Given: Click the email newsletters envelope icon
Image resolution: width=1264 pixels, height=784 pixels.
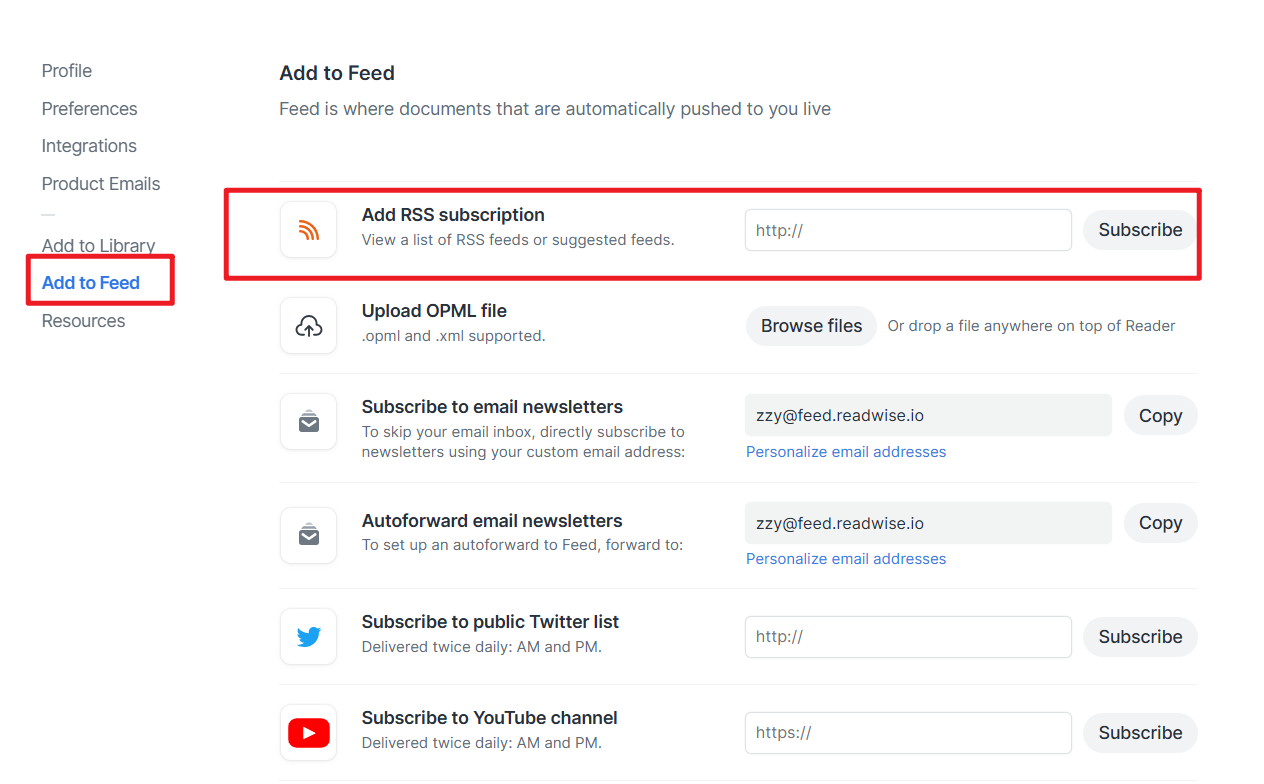Looking at the screenshot, I should pos(309,422).
